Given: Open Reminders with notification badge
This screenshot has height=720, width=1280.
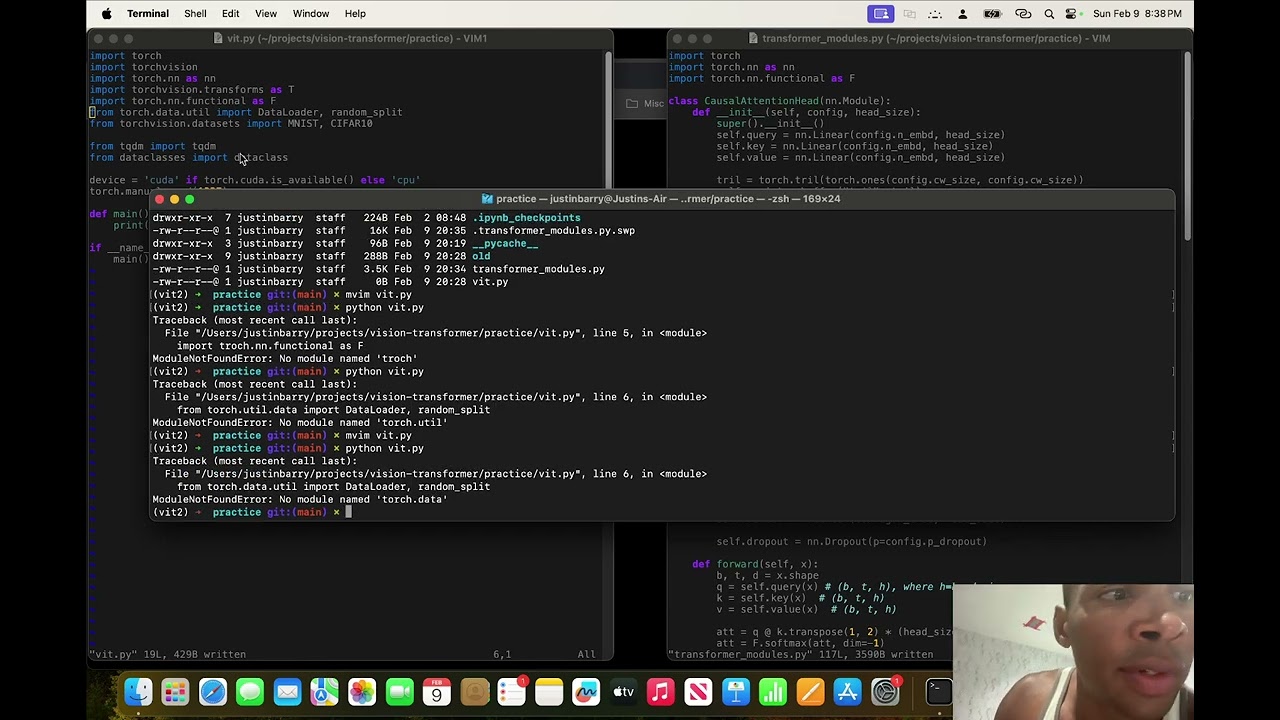Looking at the screenshot, I should click(x=511, y=691).
